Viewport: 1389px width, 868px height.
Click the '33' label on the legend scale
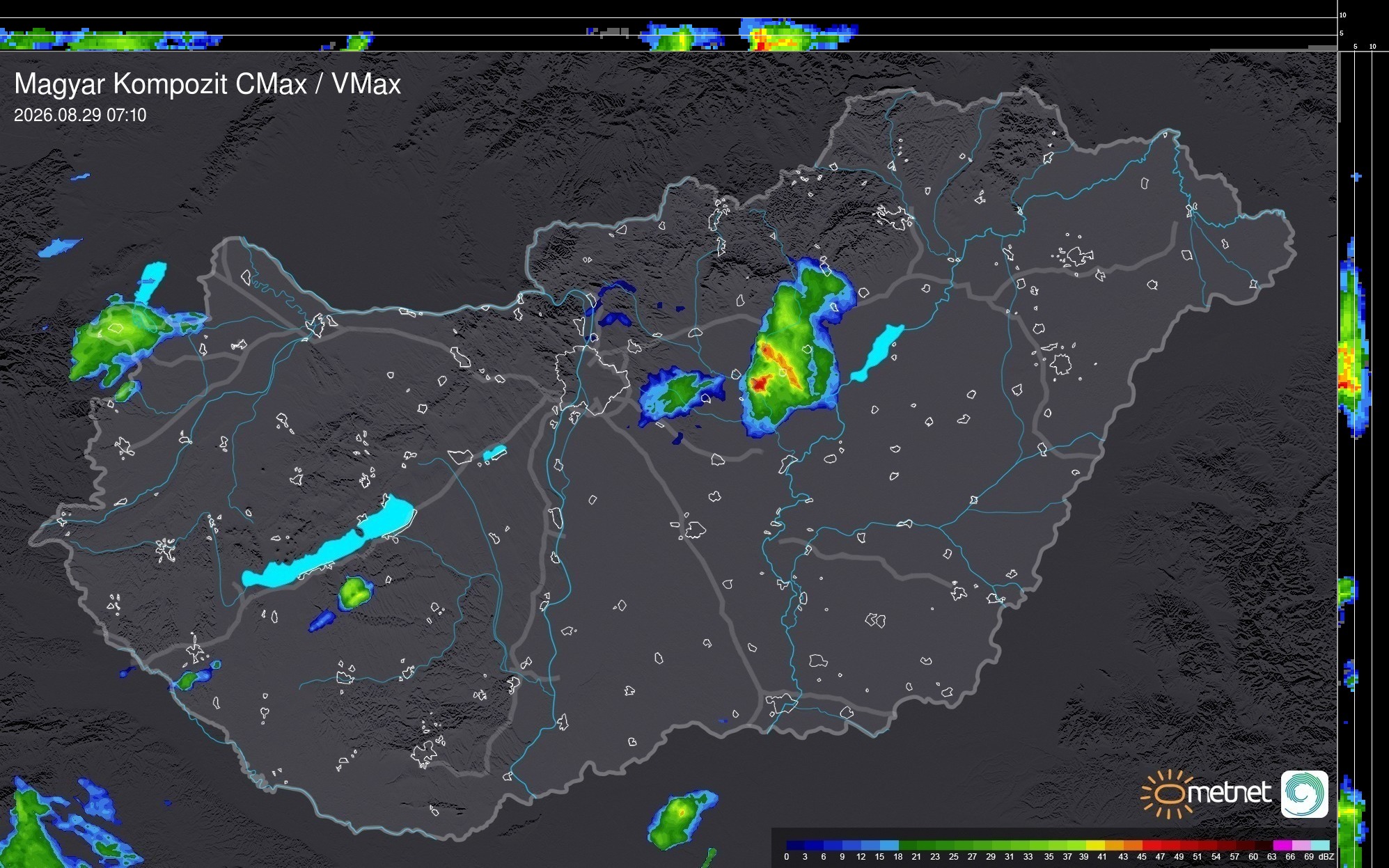click(1028, 857)
